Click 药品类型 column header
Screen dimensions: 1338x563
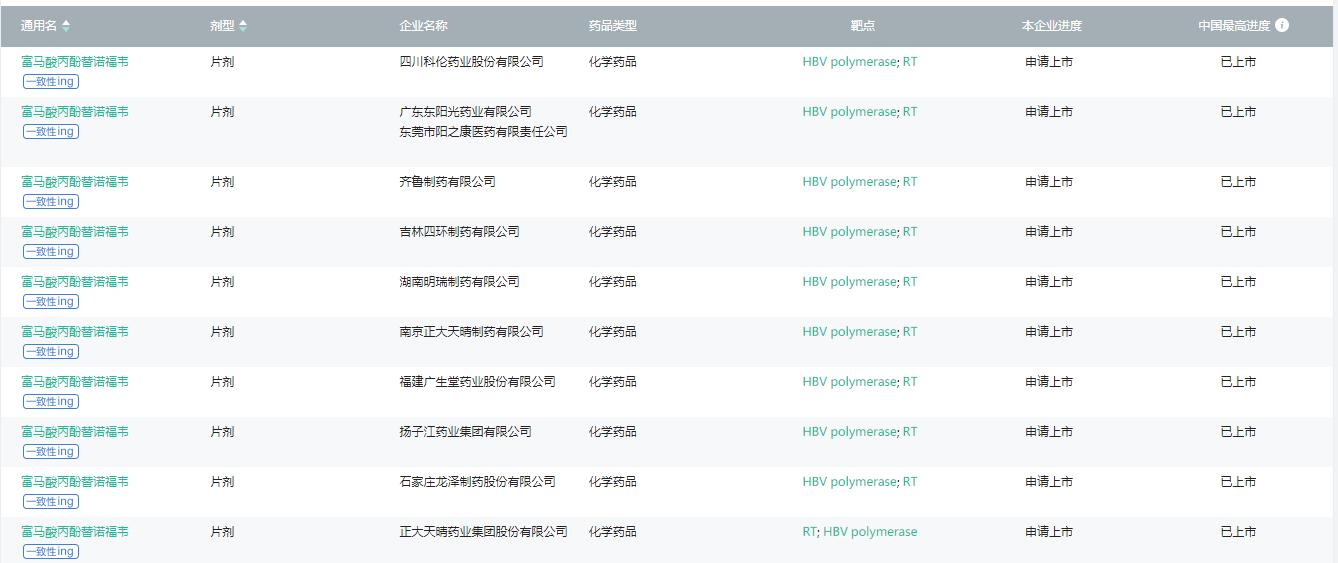click(612, 26)
